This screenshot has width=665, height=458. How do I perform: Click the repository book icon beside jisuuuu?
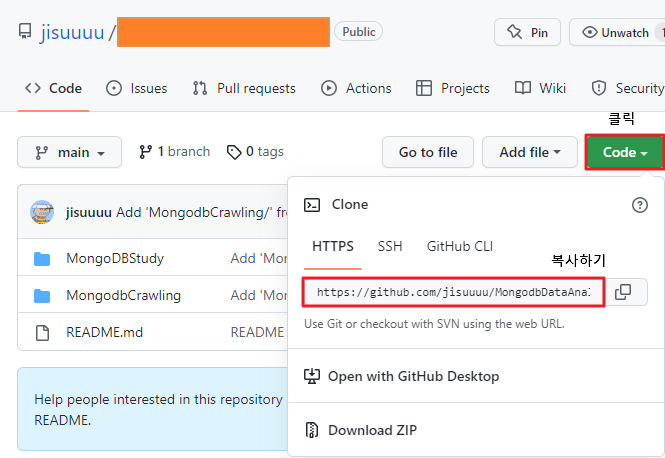[25, 31]
